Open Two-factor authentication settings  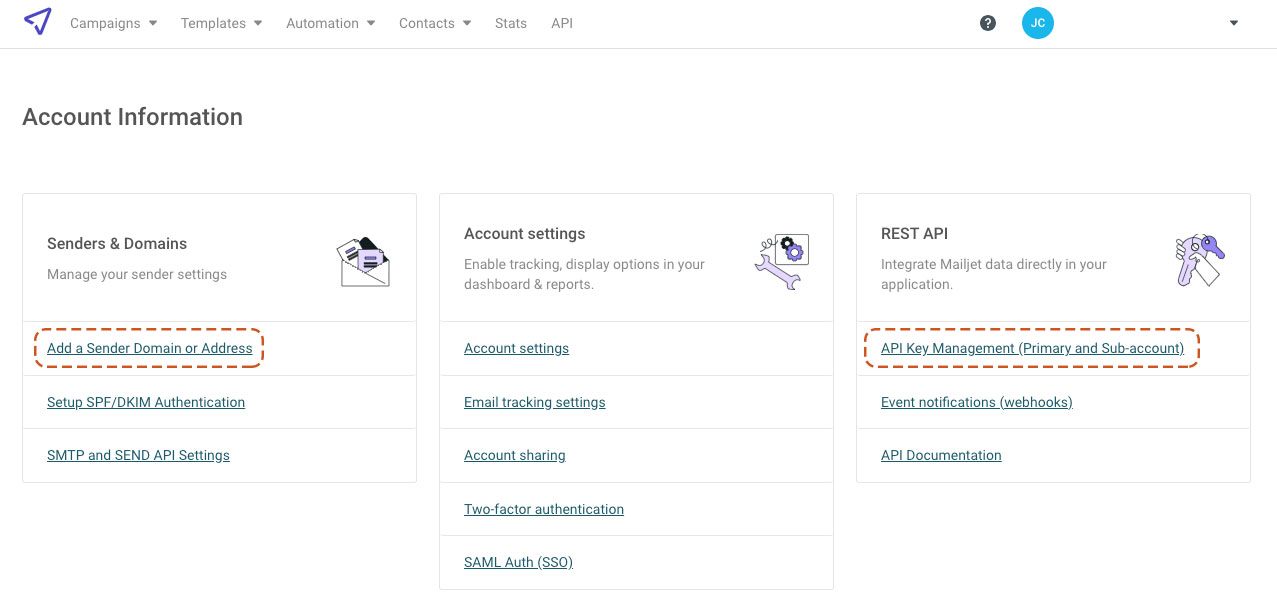click(543, 509)
